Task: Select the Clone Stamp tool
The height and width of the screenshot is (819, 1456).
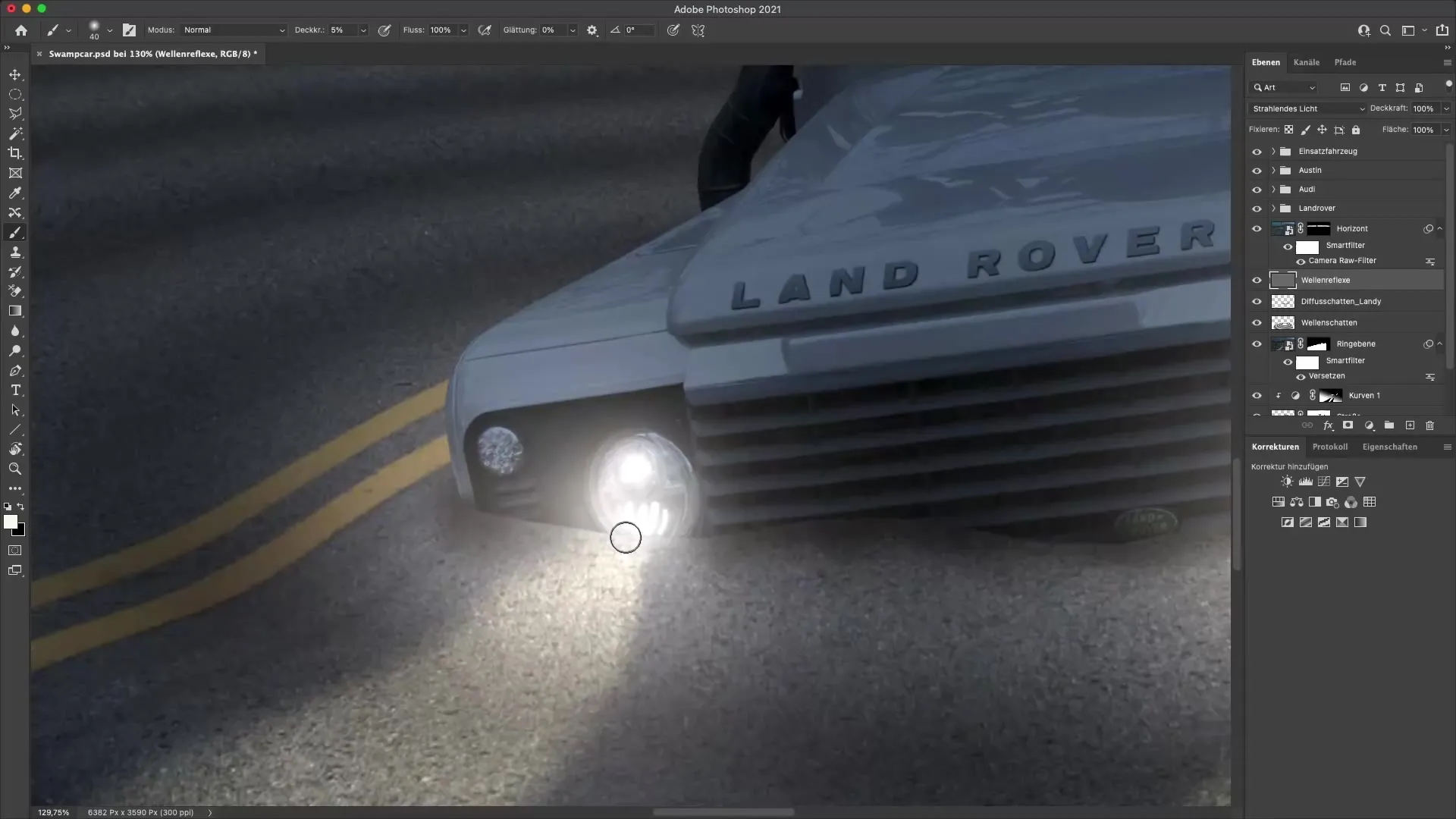Action: click(x=15, y=253)
